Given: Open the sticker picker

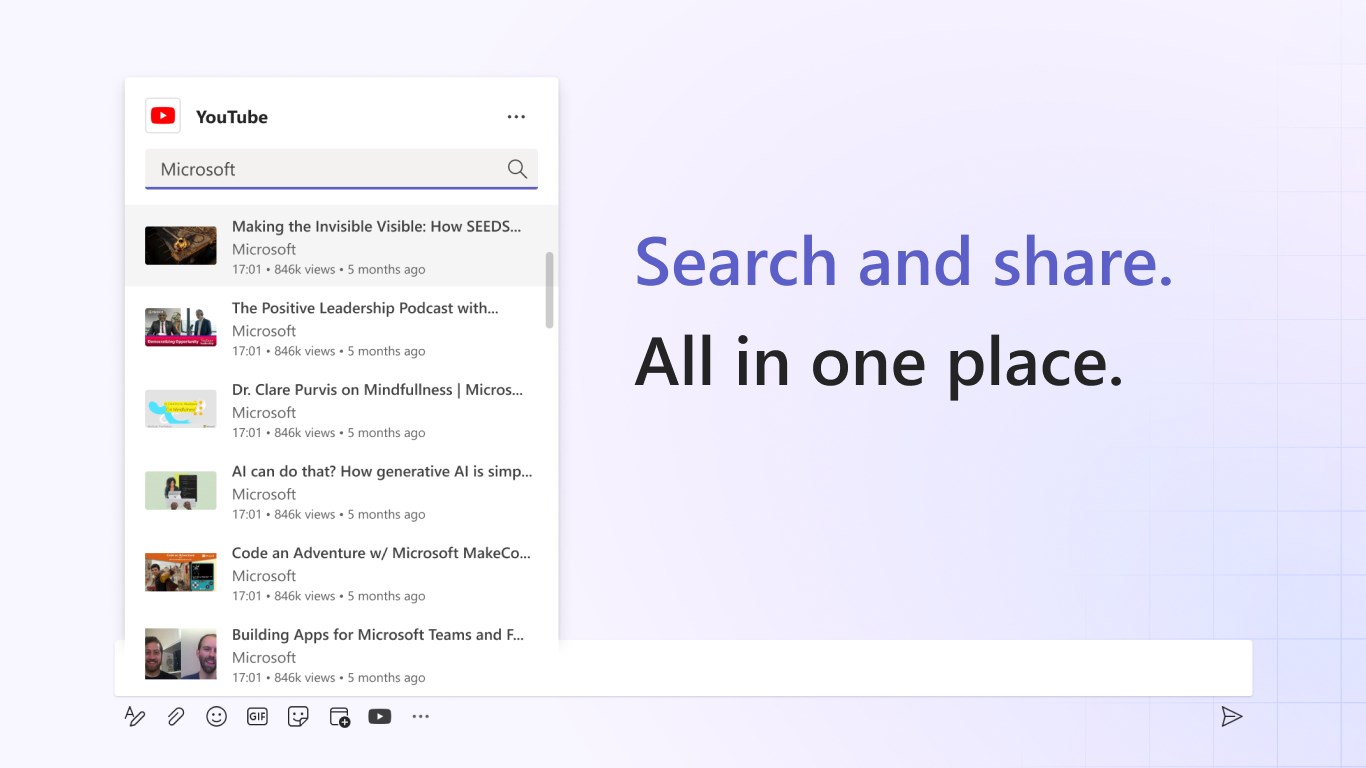Looking at the screenshot, I should 298,716.
